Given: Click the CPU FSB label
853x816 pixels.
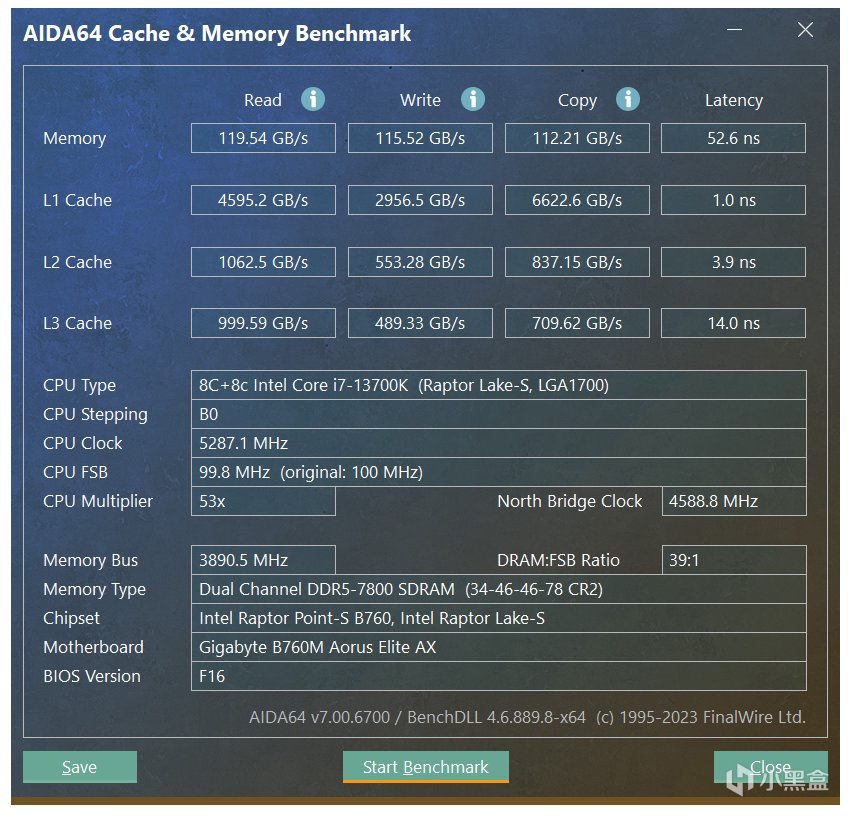Looking at the screenshot, I should [76, 472].
